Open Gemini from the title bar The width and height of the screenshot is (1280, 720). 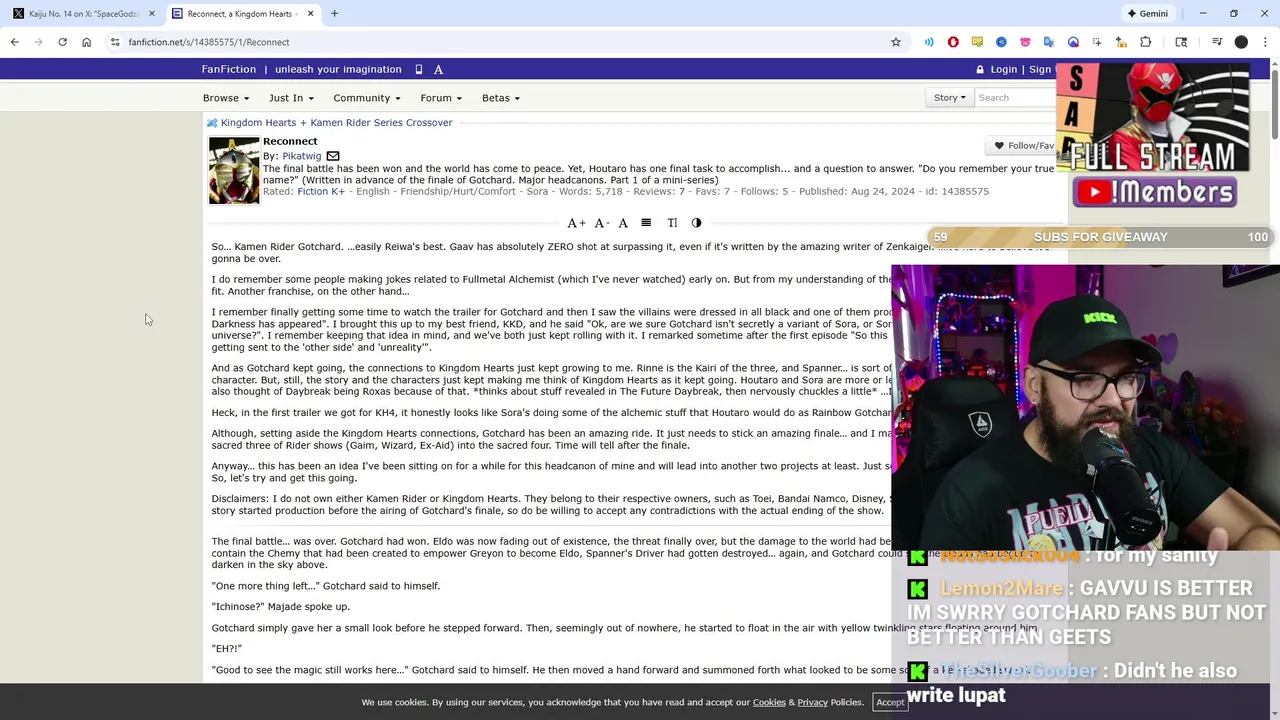(x=1147, y=14)
